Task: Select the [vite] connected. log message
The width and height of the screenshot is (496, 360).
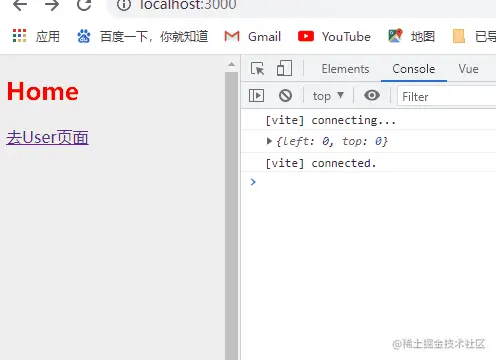Action: coord(321,163)
